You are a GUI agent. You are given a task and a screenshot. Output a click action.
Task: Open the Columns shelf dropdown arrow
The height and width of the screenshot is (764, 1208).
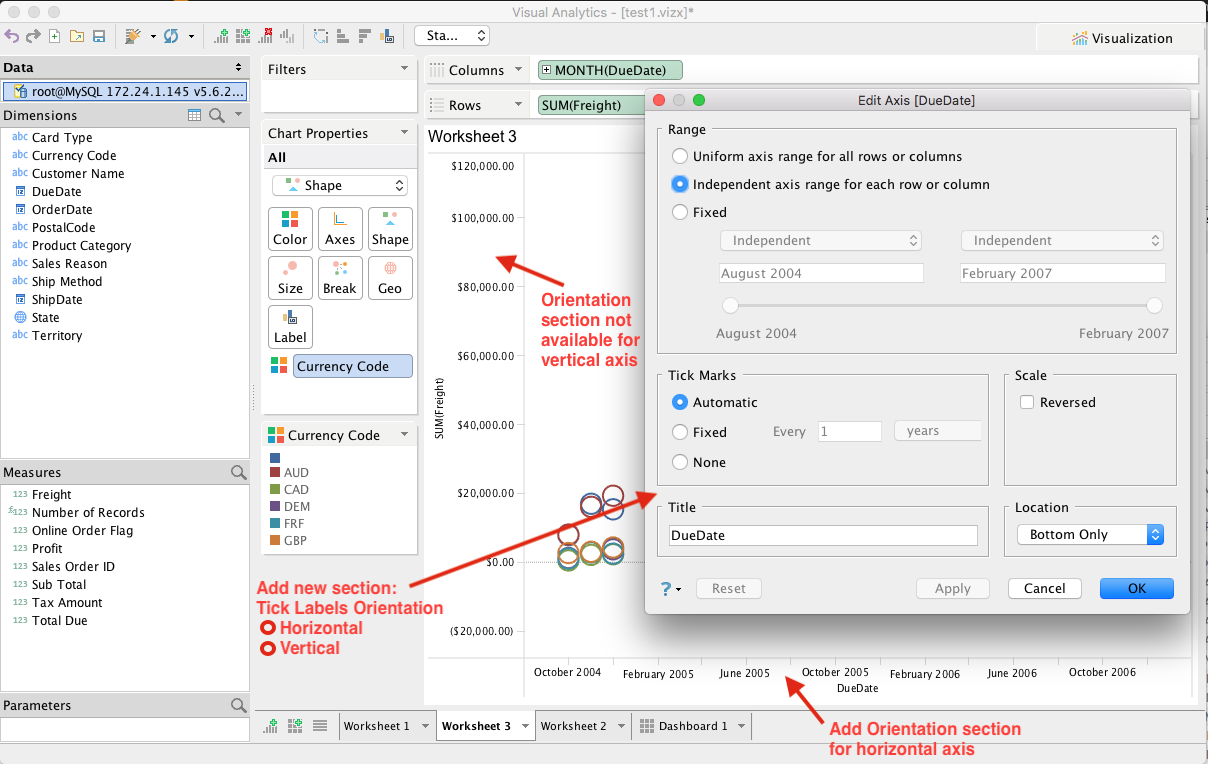518,70
